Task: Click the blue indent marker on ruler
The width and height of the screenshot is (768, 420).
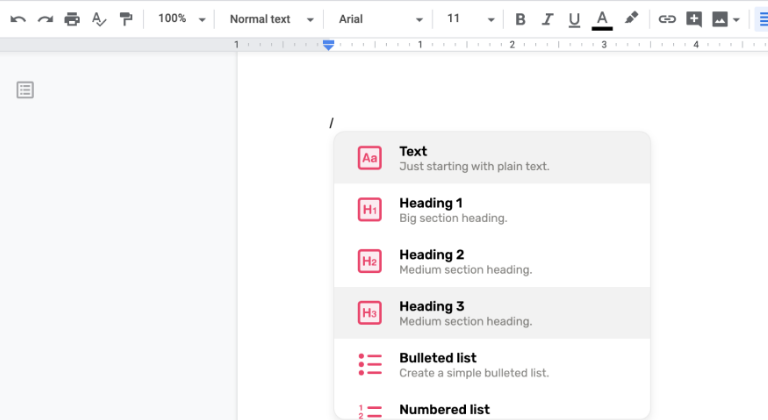Action: [329, 45]
